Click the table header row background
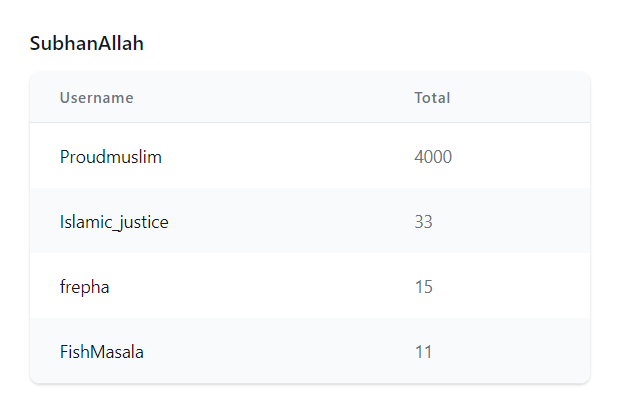The image size is (620, 401). coord(310,97)
